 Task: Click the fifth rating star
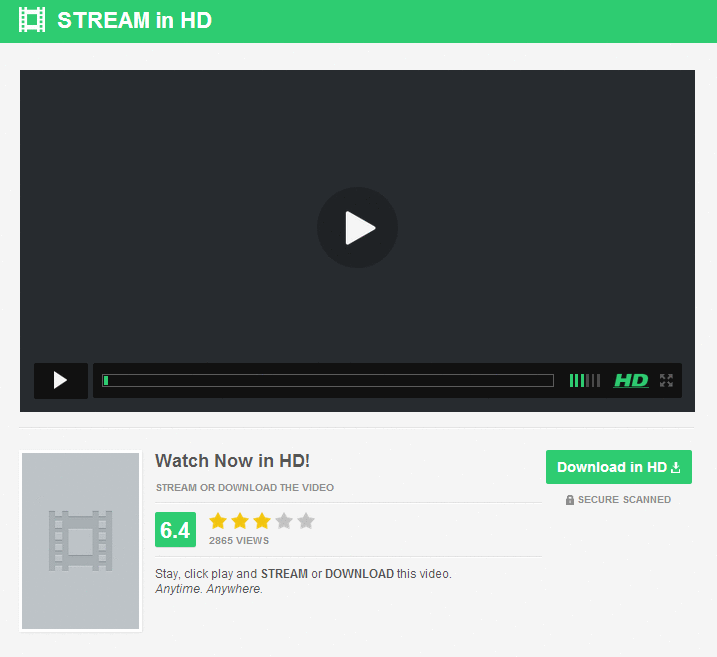(x=306, y=521)
